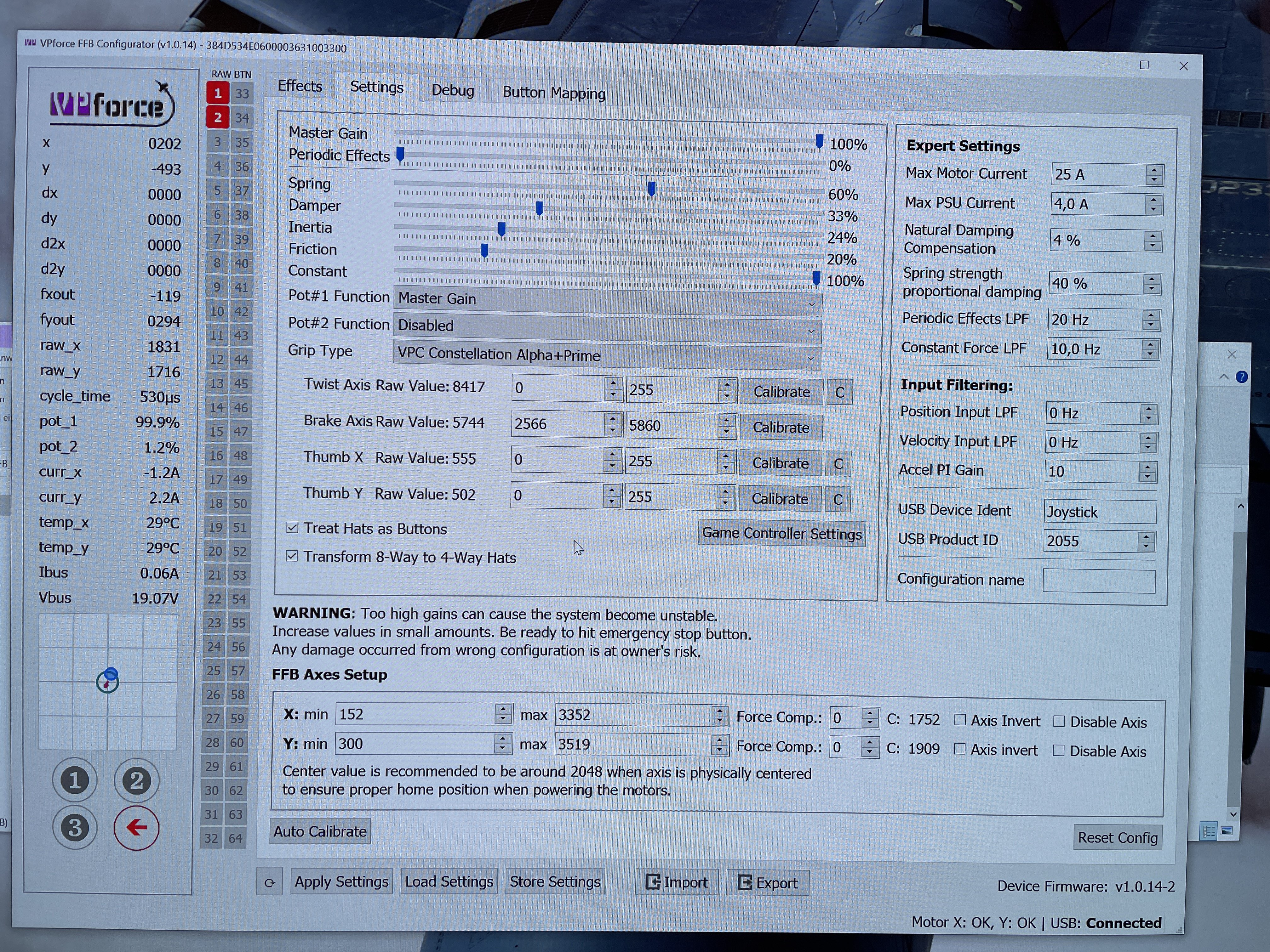The image size is (1270, 952).
Task: Click the Import button with arrow icon
Action: coord(677,882)
